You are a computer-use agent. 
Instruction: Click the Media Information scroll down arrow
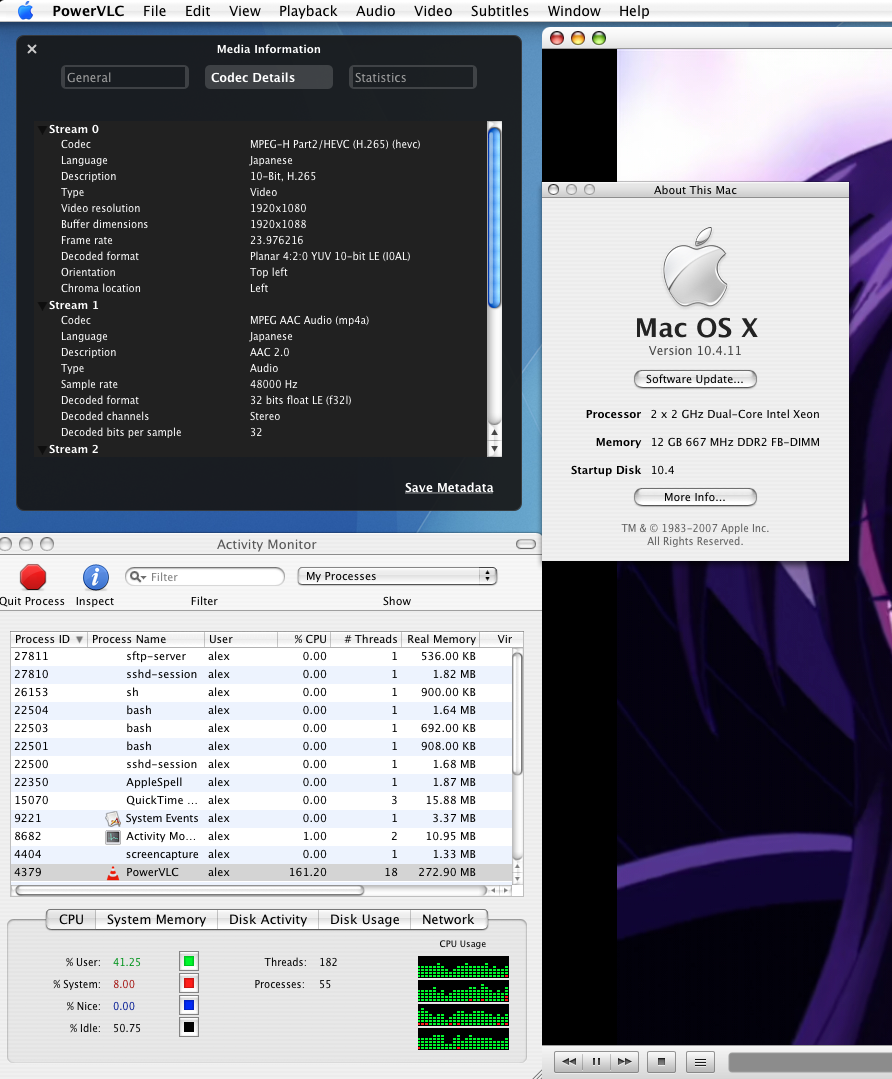click(494, 449)
